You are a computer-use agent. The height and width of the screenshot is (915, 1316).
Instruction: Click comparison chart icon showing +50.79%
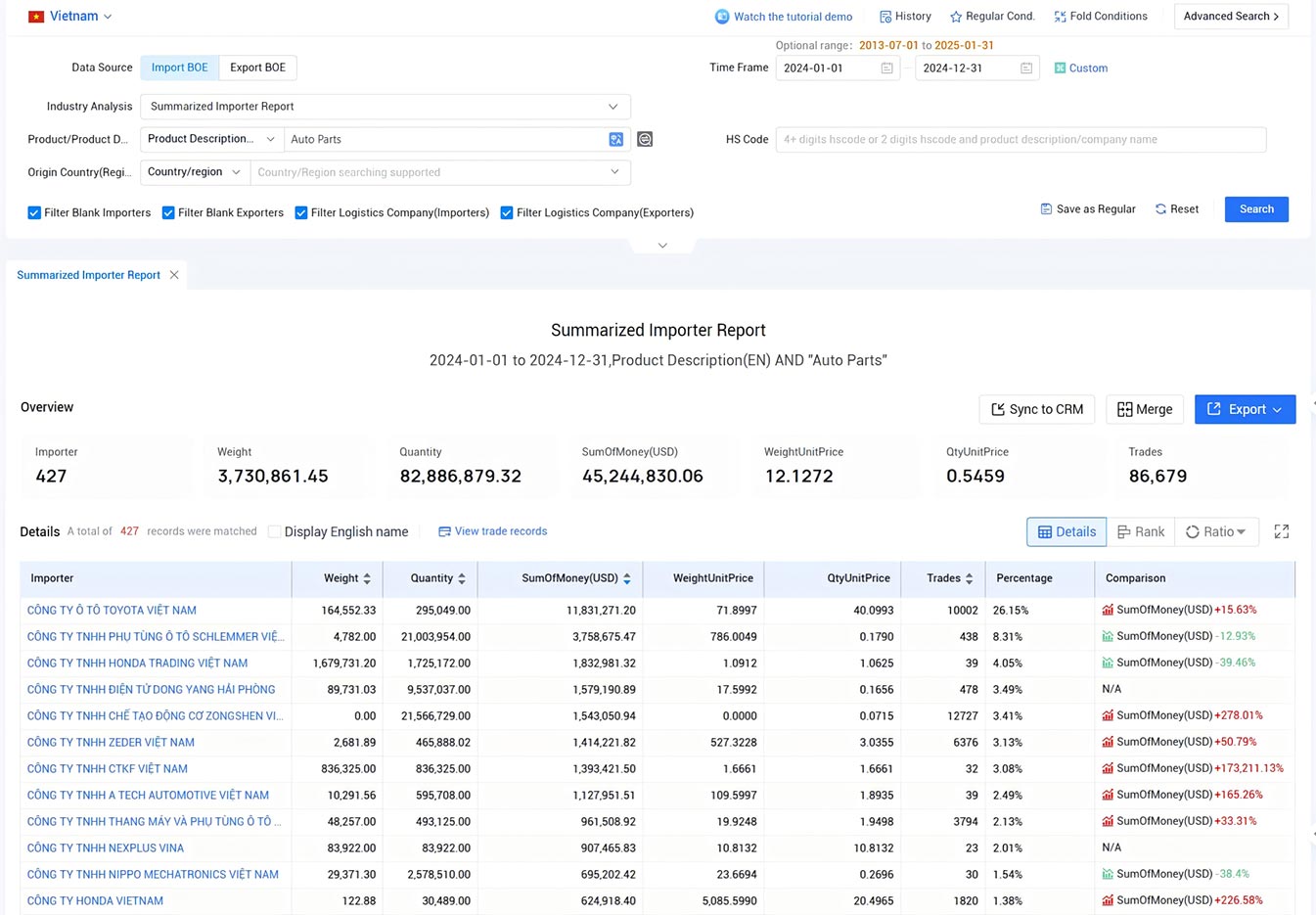(1108, 742)
